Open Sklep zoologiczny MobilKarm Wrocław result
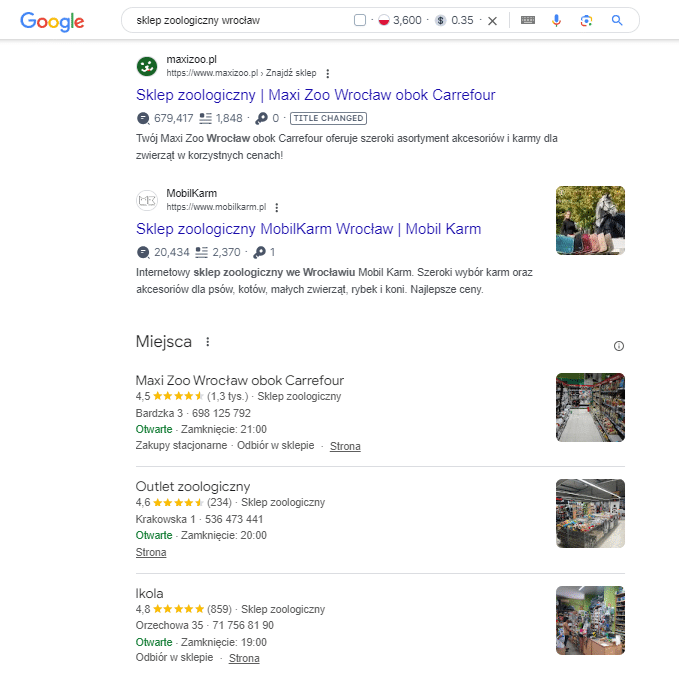The width and height of the screenshot is (679, 677). [308, 229]
